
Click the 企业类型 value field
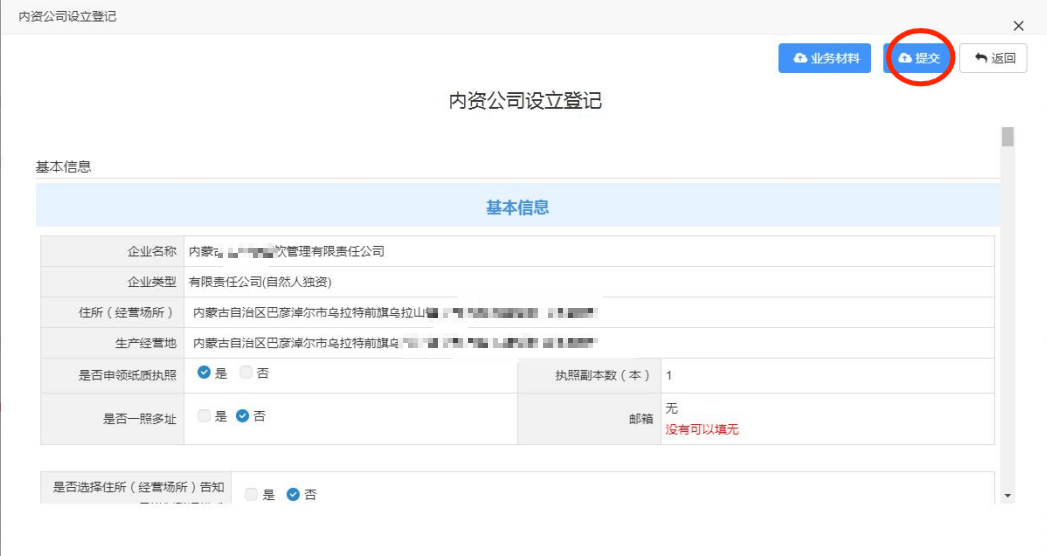coord(588,282)
